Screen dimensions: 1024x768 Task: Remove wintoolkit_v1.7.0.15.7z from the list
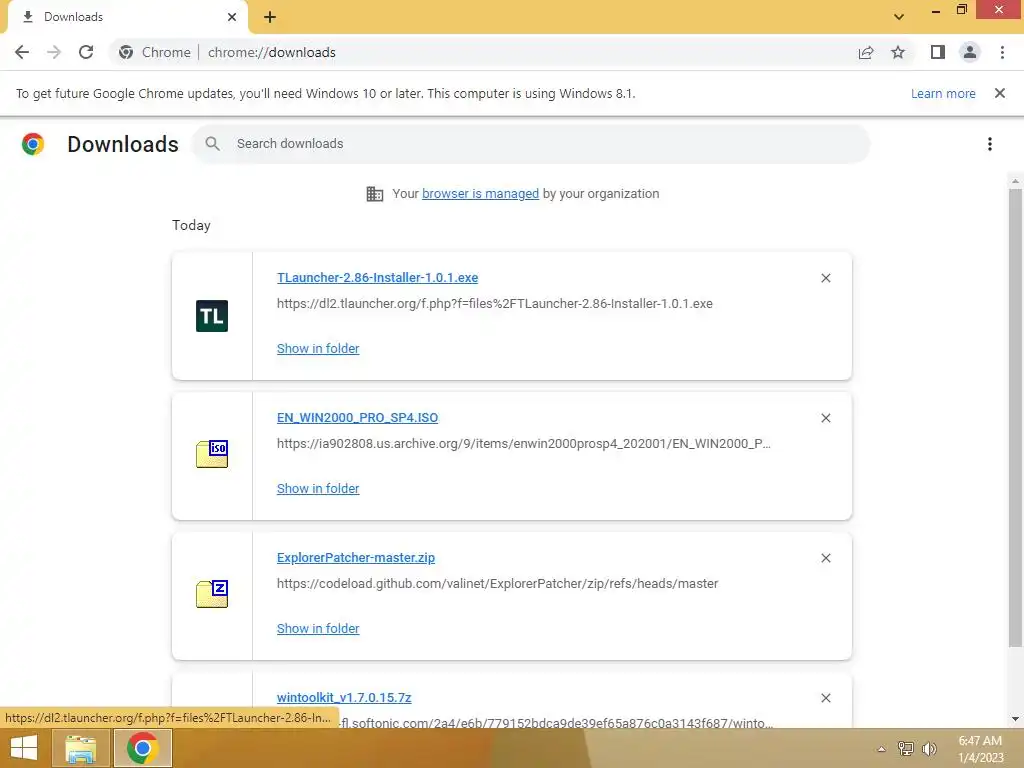825,698
